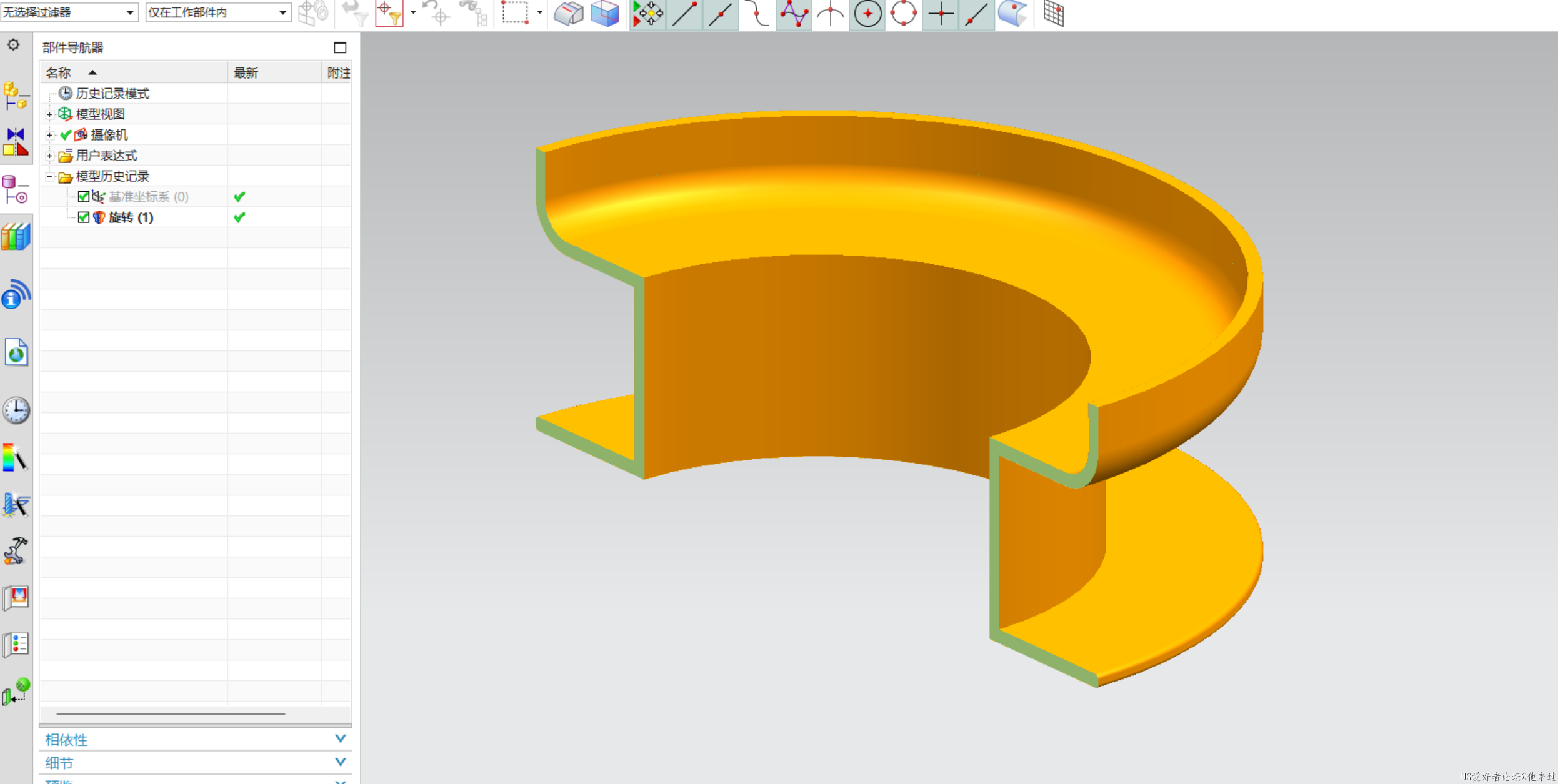This screenshot has height=784, width=1558.
Task: Open the Part Navigator sidebar tab
Action: click(16, 190)
